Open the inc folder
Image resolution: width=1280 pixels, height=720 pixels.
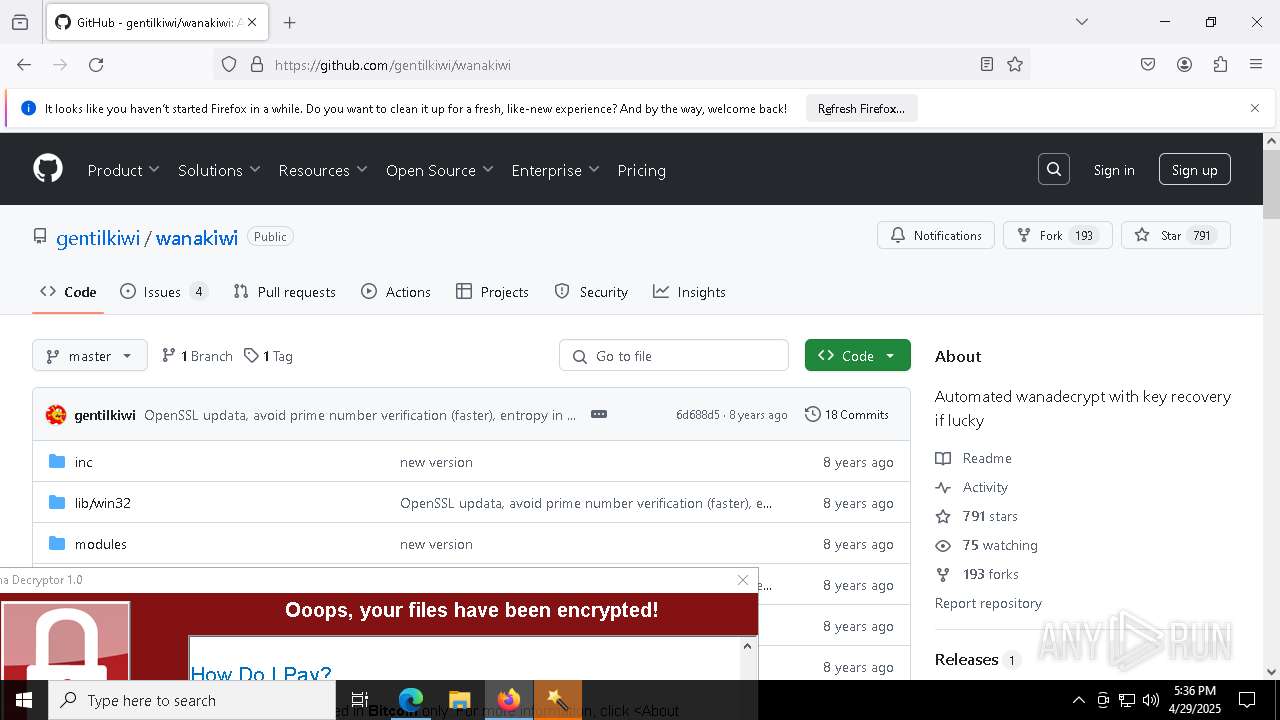click(84, 462)
